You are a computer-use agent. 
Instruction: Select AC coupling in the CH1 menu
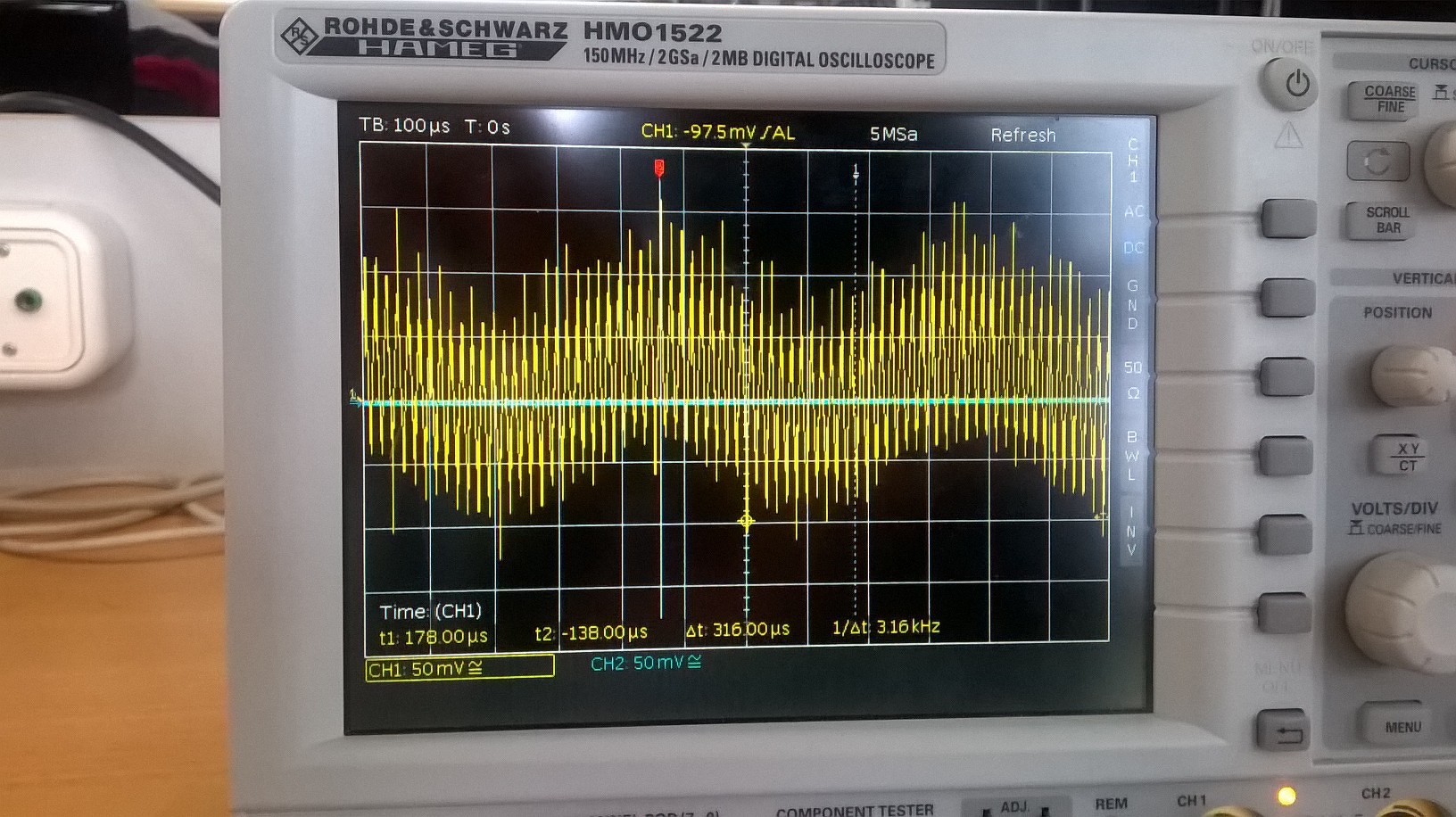pos(1133,211)
